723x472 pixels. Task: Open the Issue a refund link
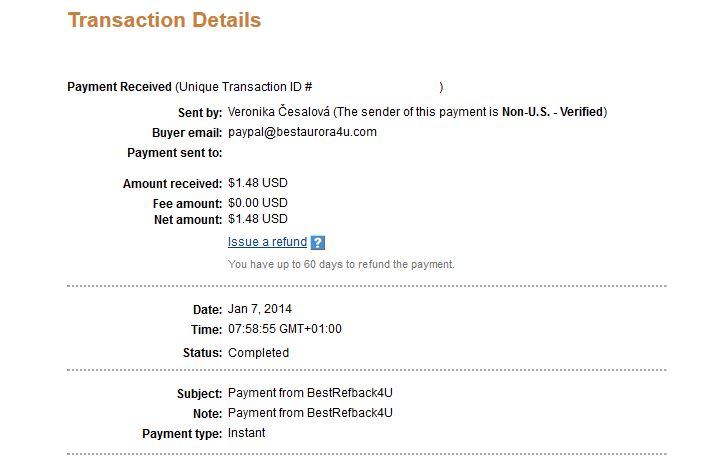coord(267,242)
